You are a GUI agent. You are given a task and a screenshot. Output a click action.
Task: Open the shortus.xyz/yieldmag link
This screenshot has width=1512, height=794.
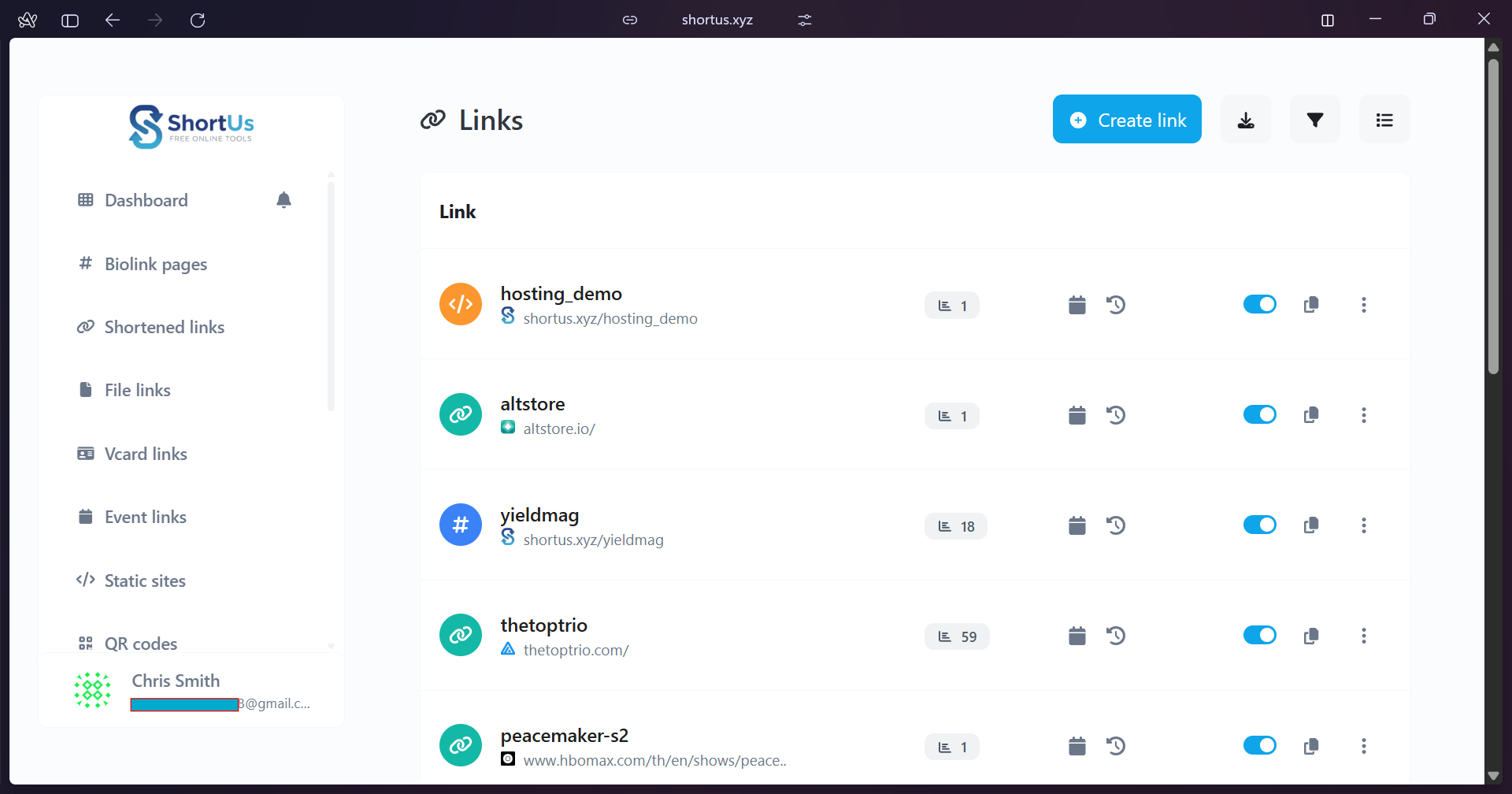click(594, 540)
